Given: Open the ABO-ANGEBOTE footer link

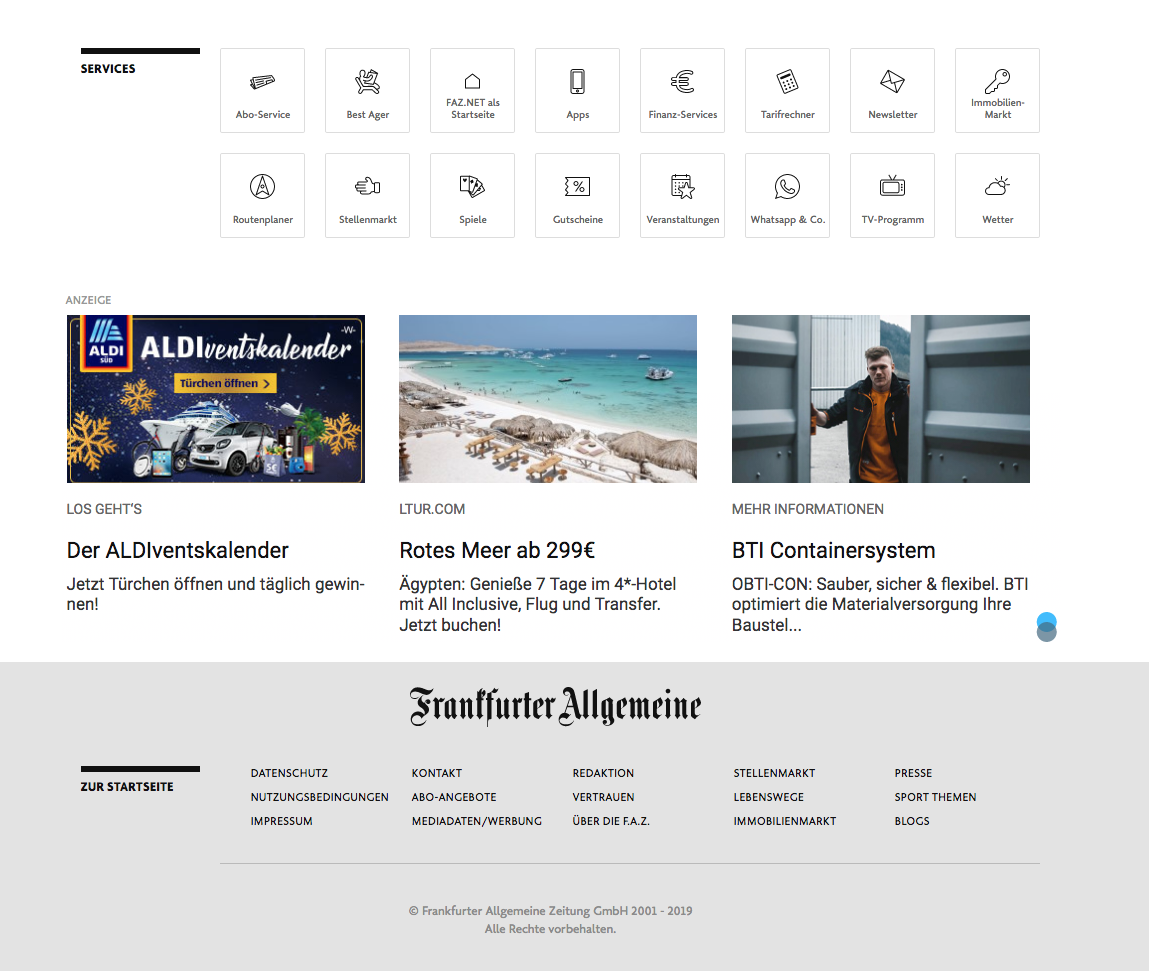Looking at the screenshot, I should point(454,797).
